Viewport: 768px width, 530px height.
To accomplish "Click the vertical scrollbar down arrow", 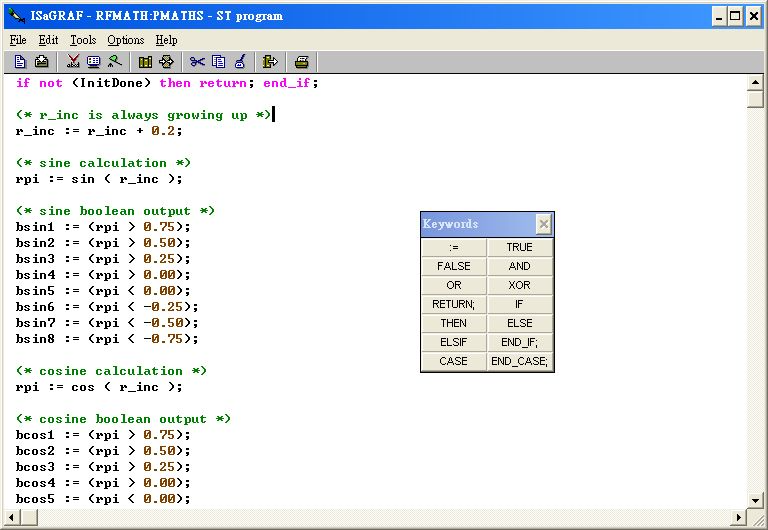I will pyautogui.click(x=756, y=499).
